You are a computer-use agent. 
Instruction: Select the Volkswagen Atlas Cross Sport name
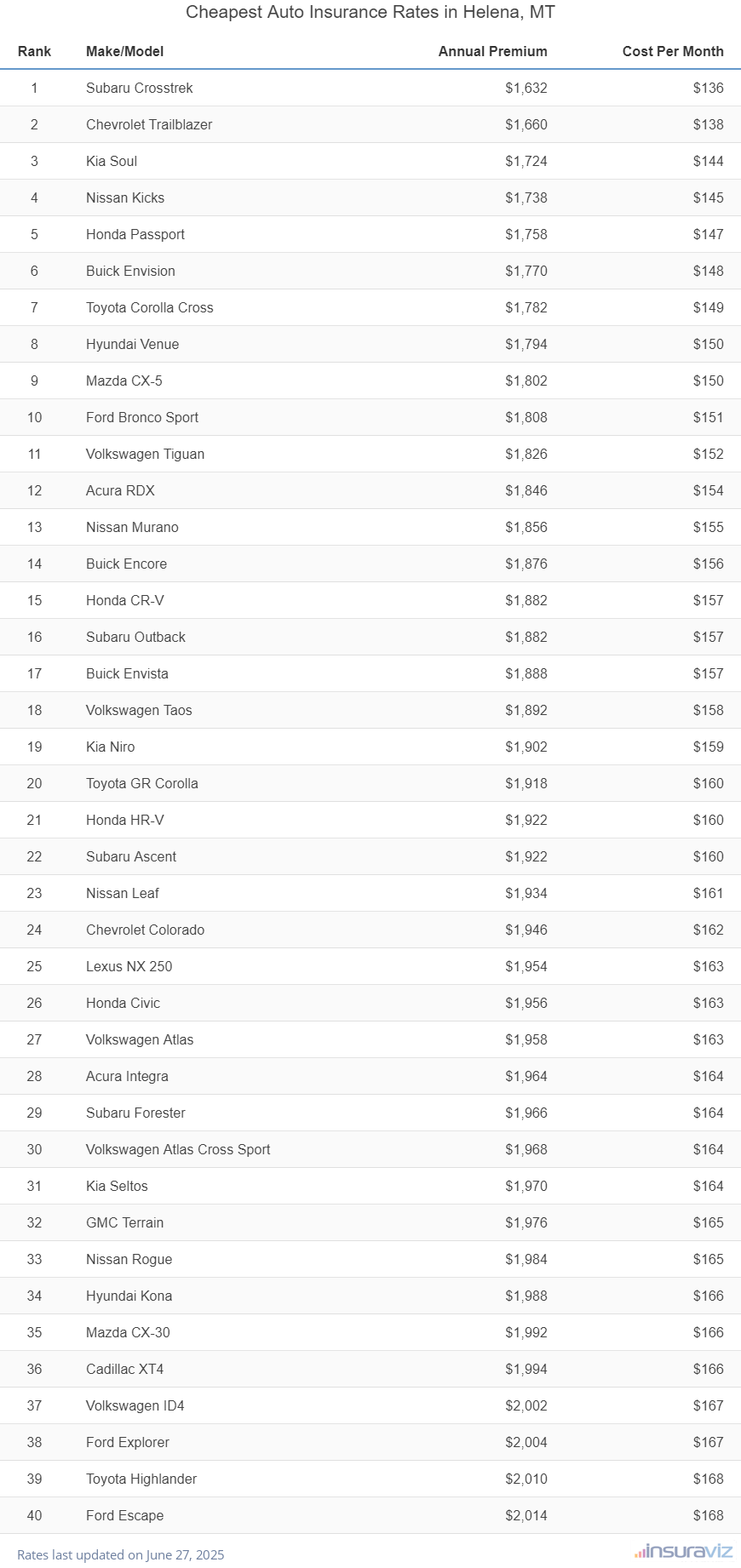178,1149
